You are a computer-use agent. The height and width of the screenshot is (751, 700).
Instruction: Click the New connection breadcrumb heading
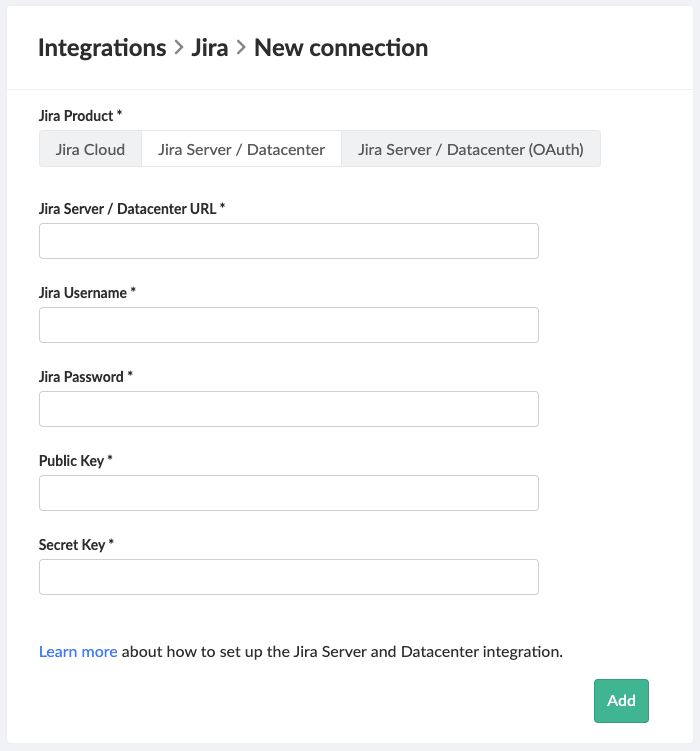click(x=341, y=48)
